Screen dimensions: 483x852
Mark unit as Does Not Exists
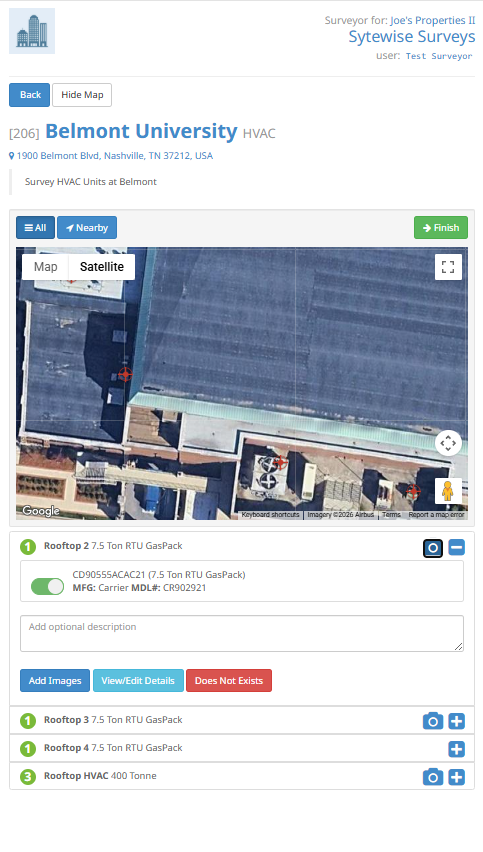[x=229, y=680]
